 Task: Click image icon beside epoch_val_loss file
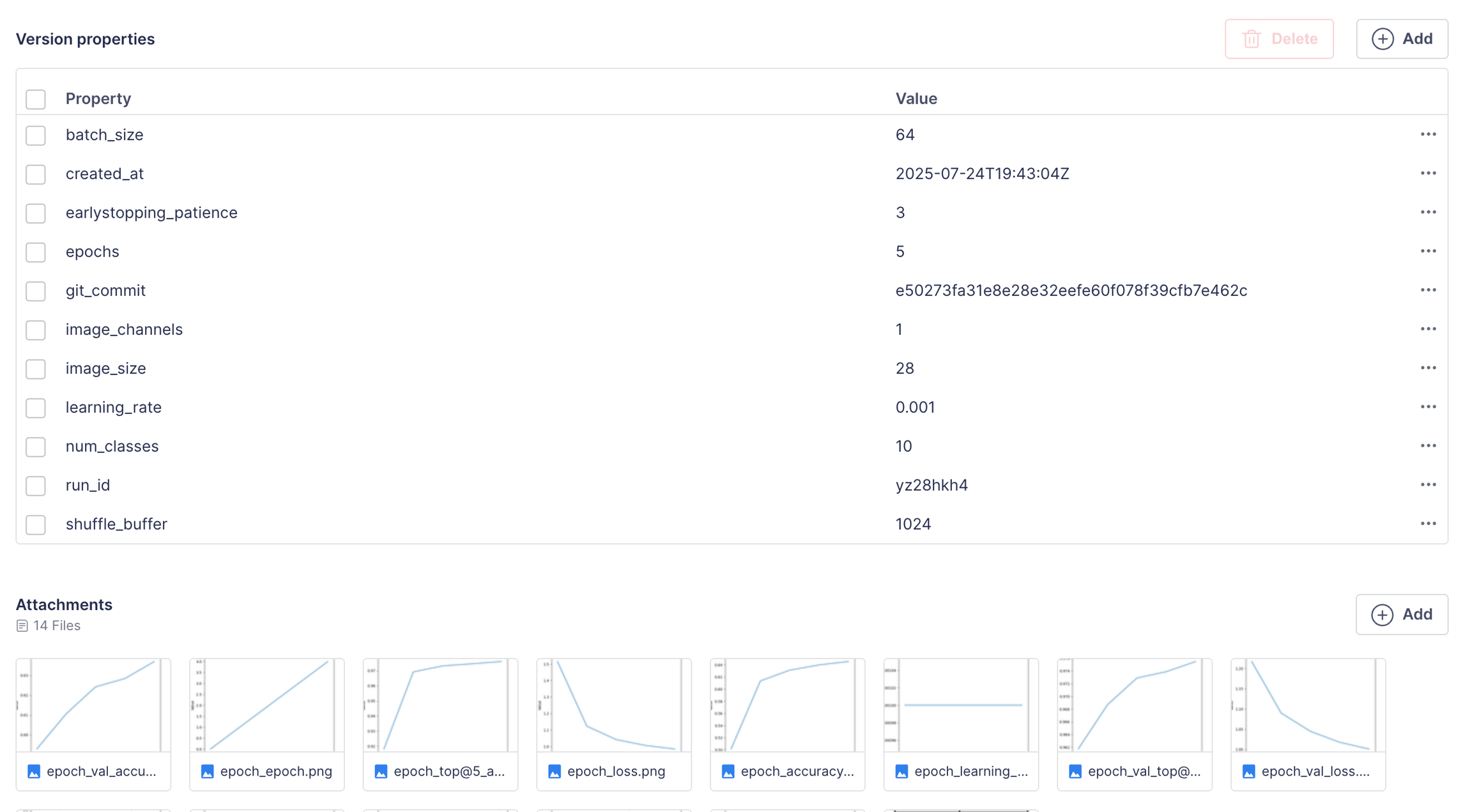click(1249, 772)
